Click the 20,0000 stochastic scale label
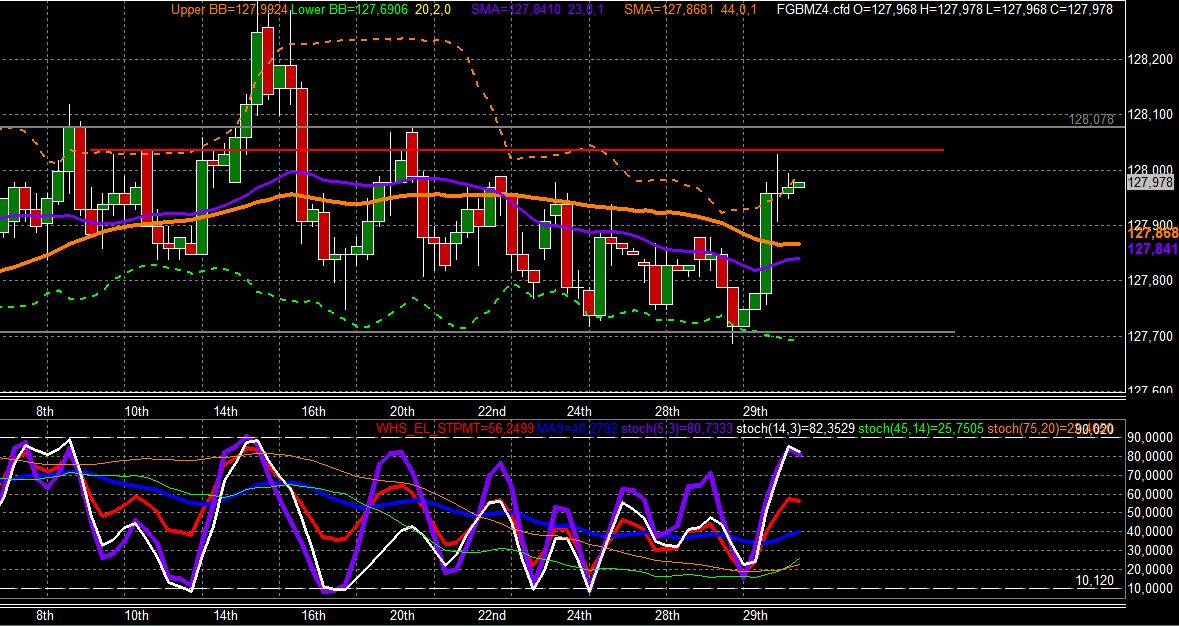The width and height of the screenshot is (1179, 626). click(1151, 569)
